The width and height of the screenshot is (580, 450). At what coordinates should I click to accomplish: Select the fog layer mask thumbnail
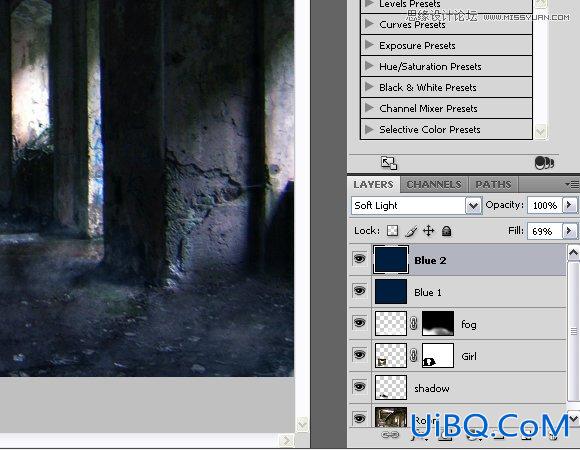click(438, 324)
